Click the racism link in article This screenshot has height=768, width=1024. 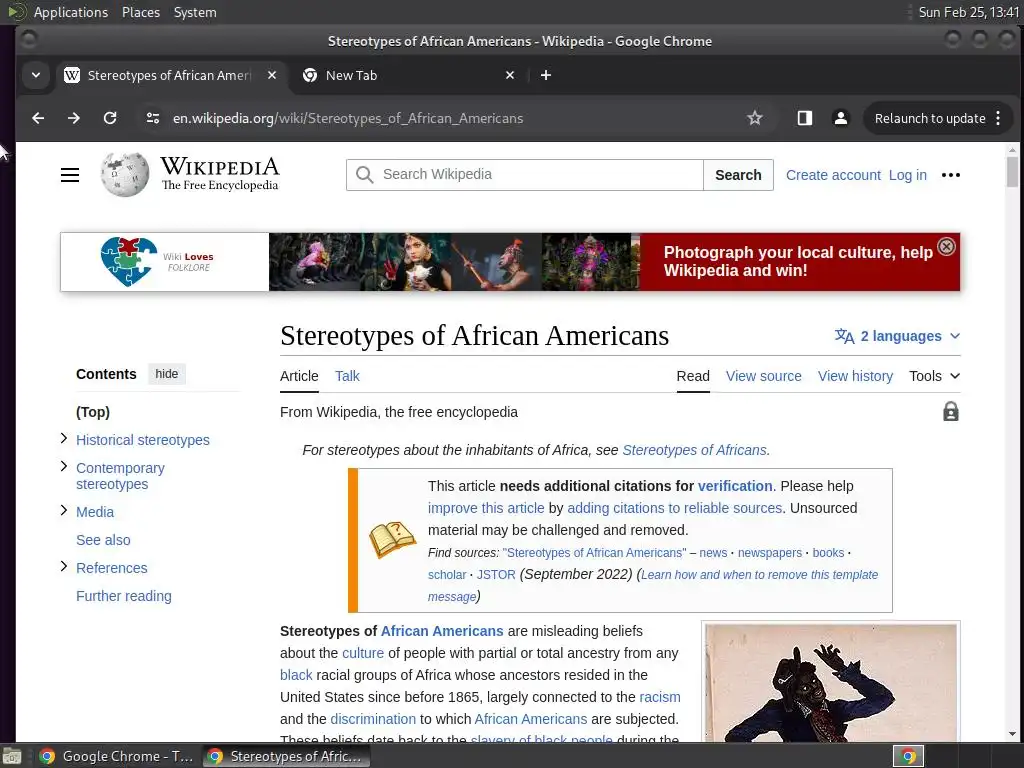(660, 697)
